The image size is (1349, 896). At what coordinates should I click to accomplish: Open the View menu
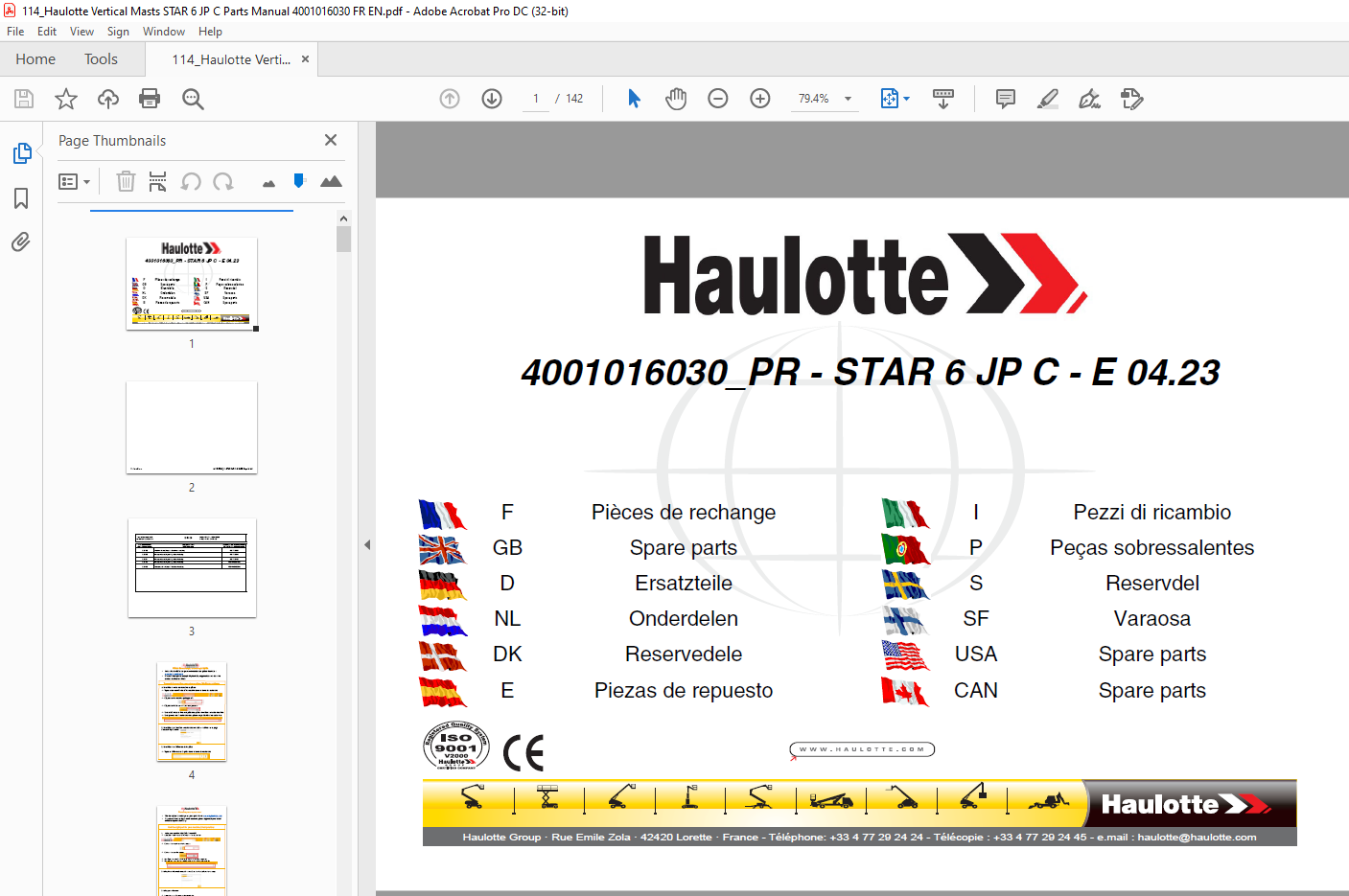click(x=81, y=32)
